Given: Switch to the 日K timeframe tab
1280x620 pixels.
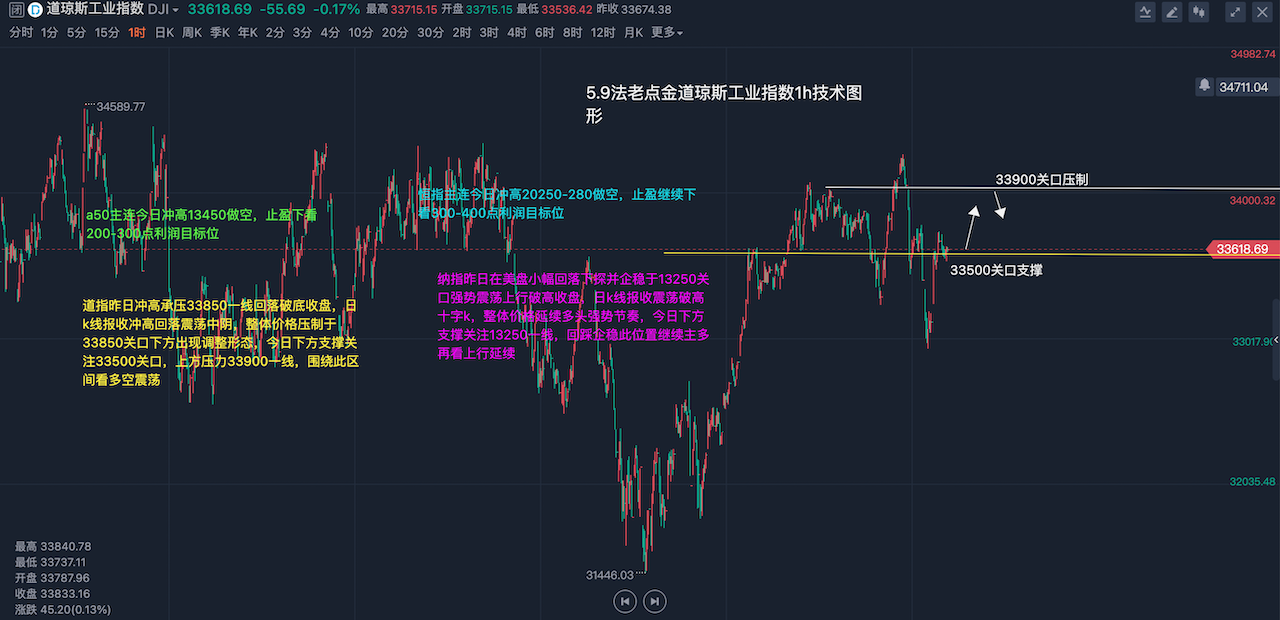Looking at the screenshot, I should coord(164,32).
